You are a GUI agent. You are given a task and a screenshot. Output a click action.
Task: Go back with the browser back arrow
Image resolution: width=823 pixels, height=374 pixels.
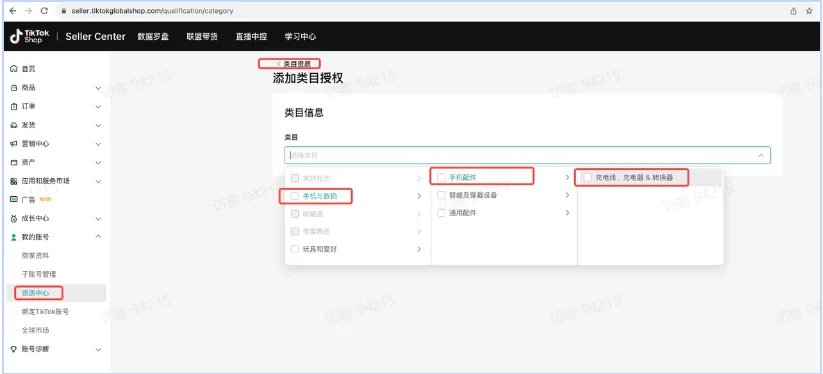[13, 10]
